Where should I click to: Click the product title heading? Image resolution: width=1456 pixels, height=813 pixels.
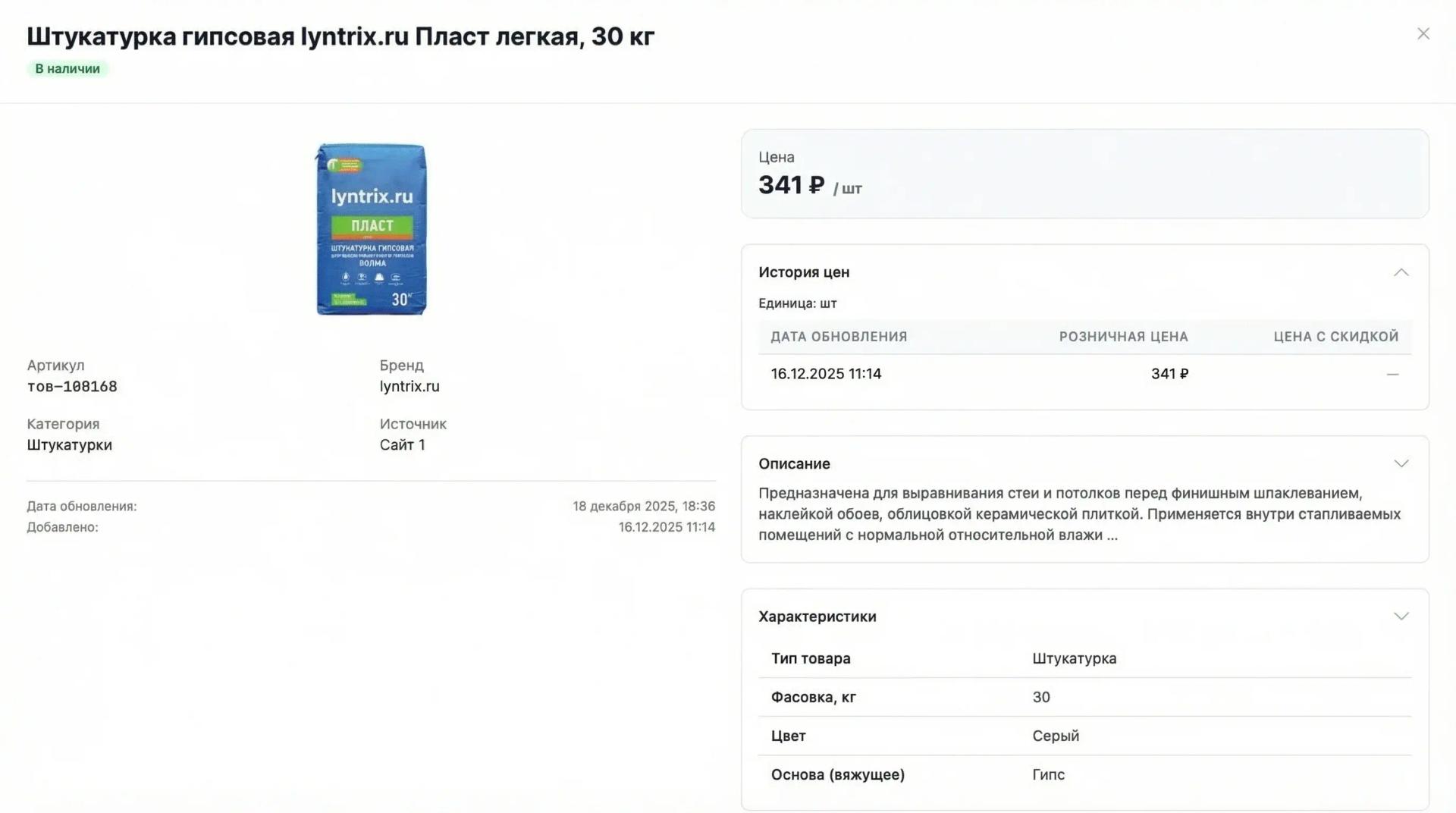point(340,36)
